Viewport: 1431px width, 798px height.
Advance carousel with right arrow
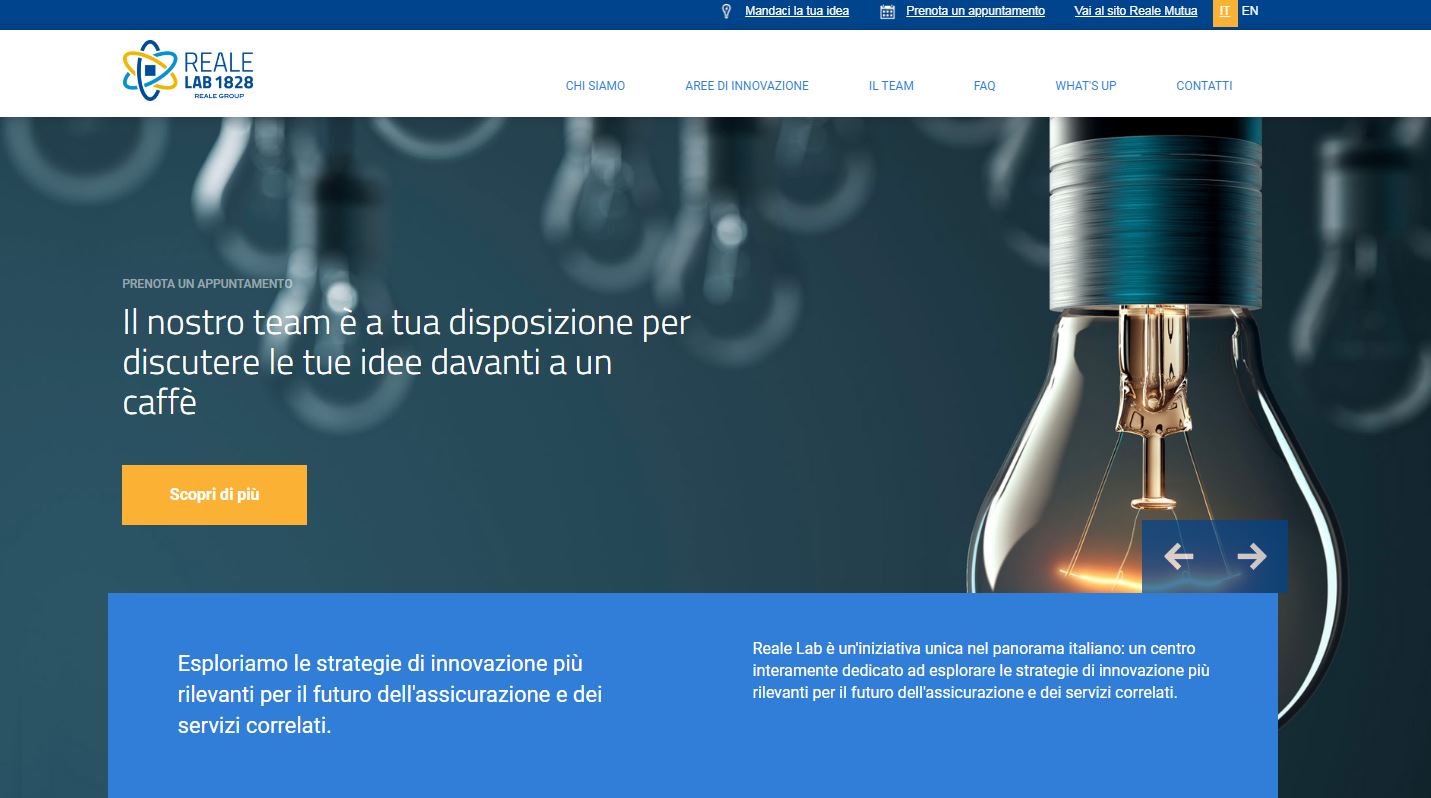pos(1251,556)
